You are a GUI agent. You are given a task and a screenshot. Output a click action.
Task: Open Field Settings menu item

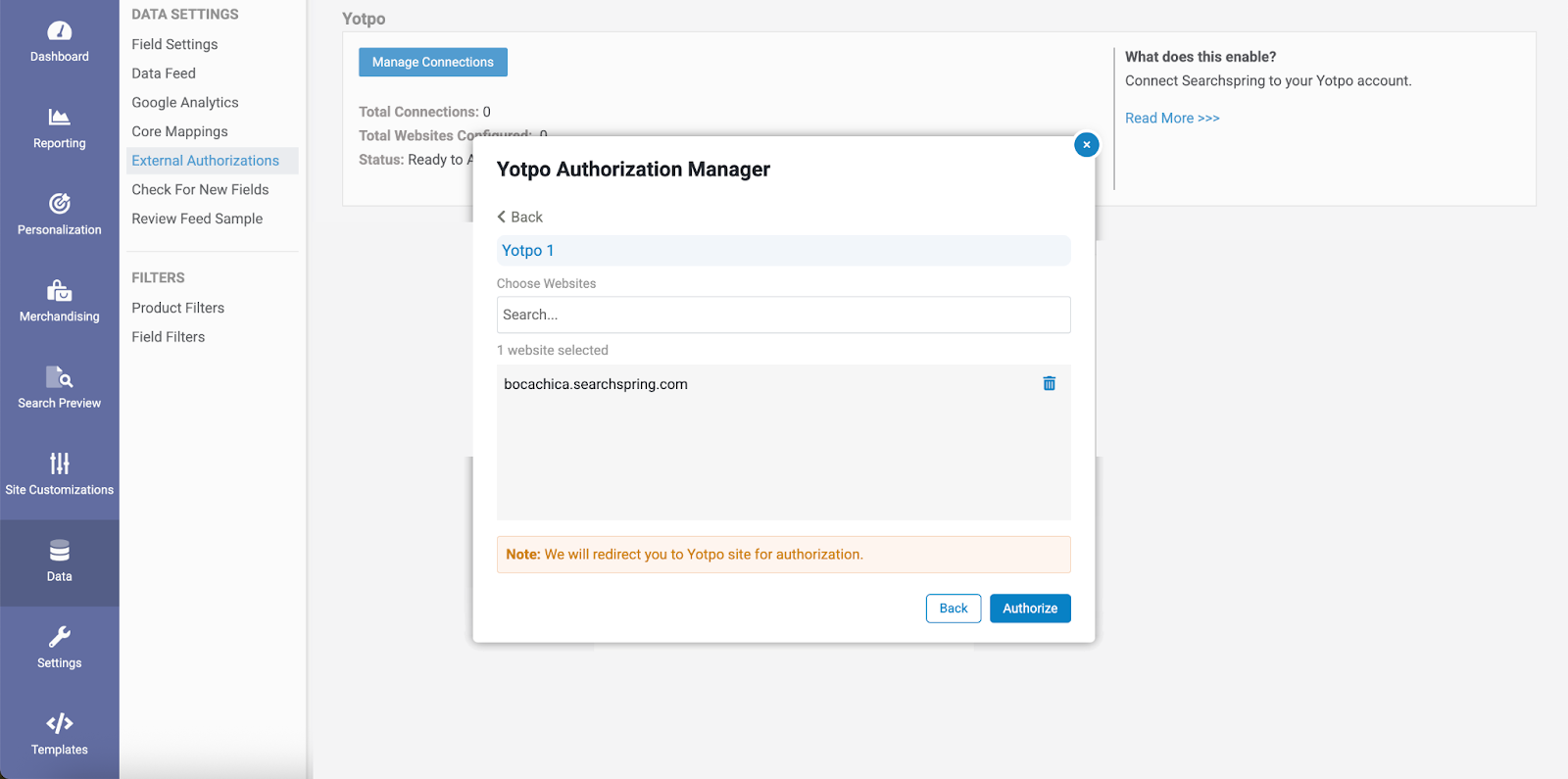(x=174, y=44)
